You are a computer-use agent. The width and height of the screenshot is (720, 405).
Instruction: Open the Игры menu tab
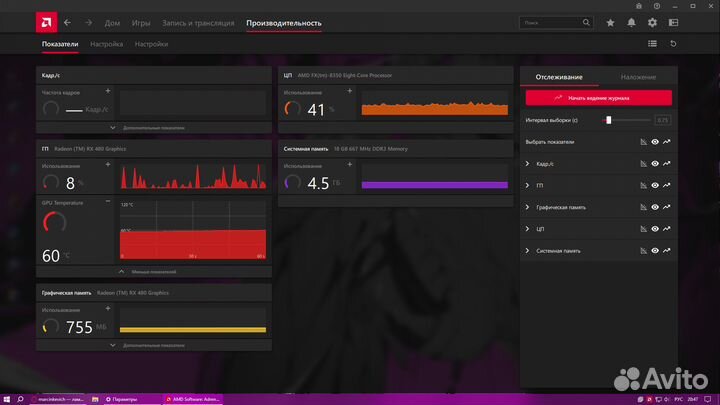(141, 23)
